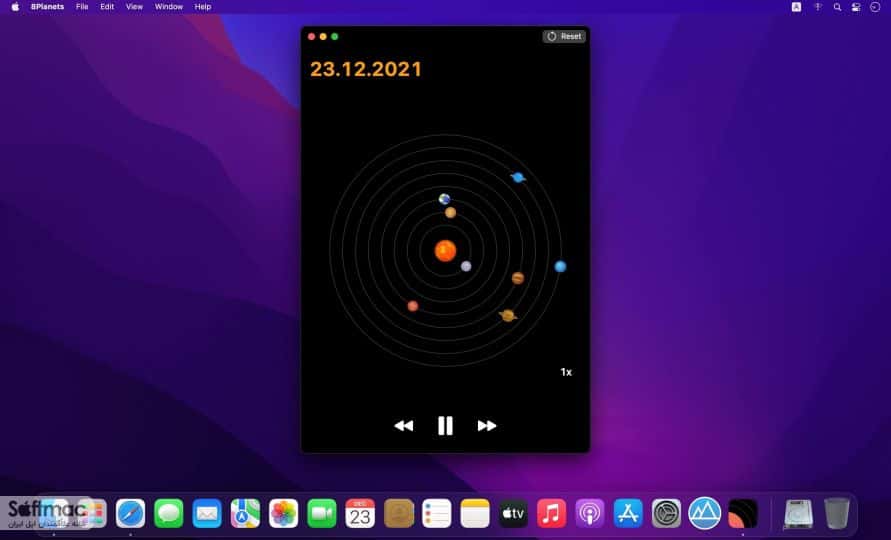This screenshot has height=540, width=891.
Task: Open Notes from the Dock
Action: pyautogui.click(x=475, y=513)
